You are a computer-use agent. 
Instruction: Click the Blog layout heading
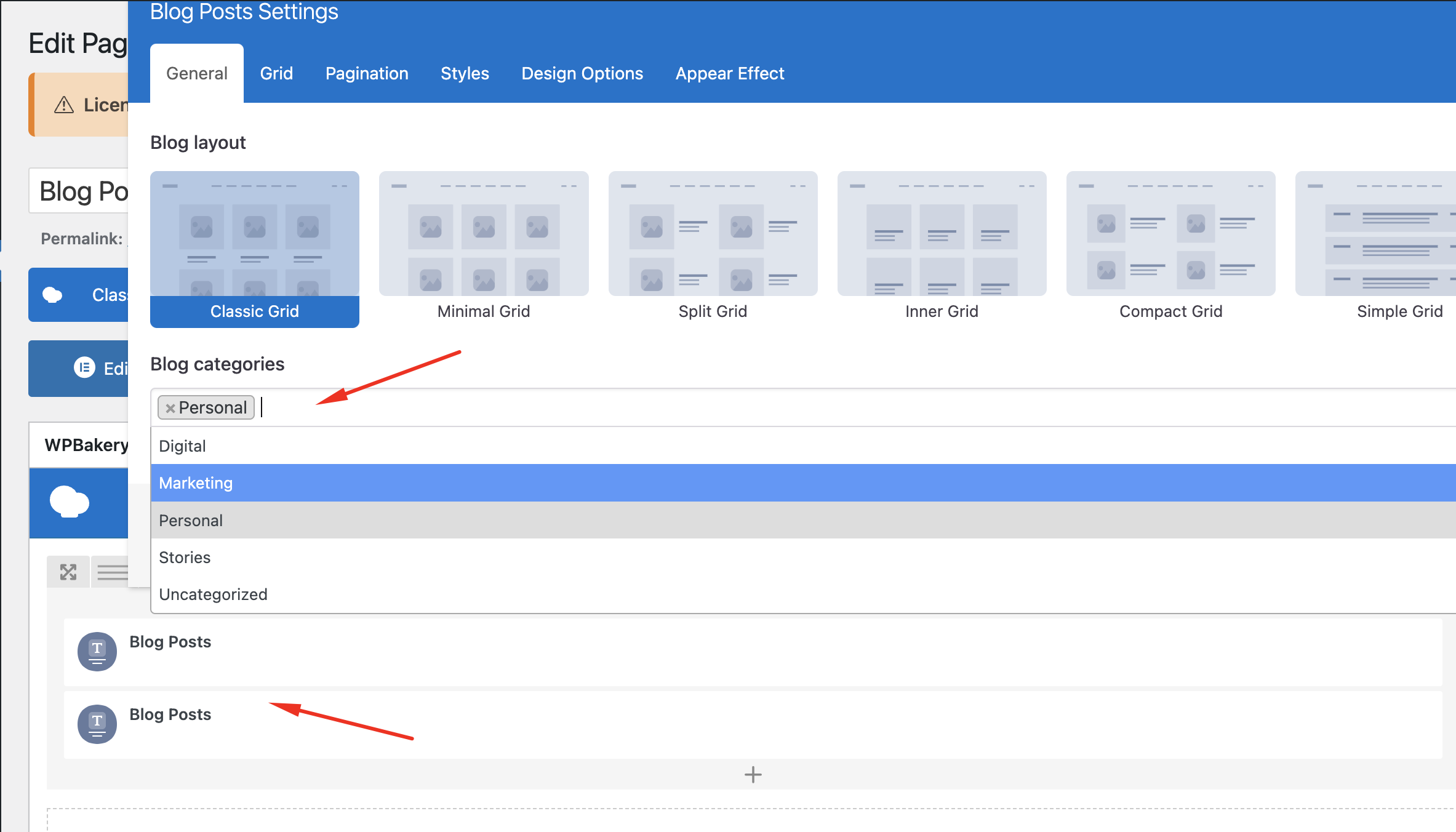pyautogui.click(x=198, y=142)
